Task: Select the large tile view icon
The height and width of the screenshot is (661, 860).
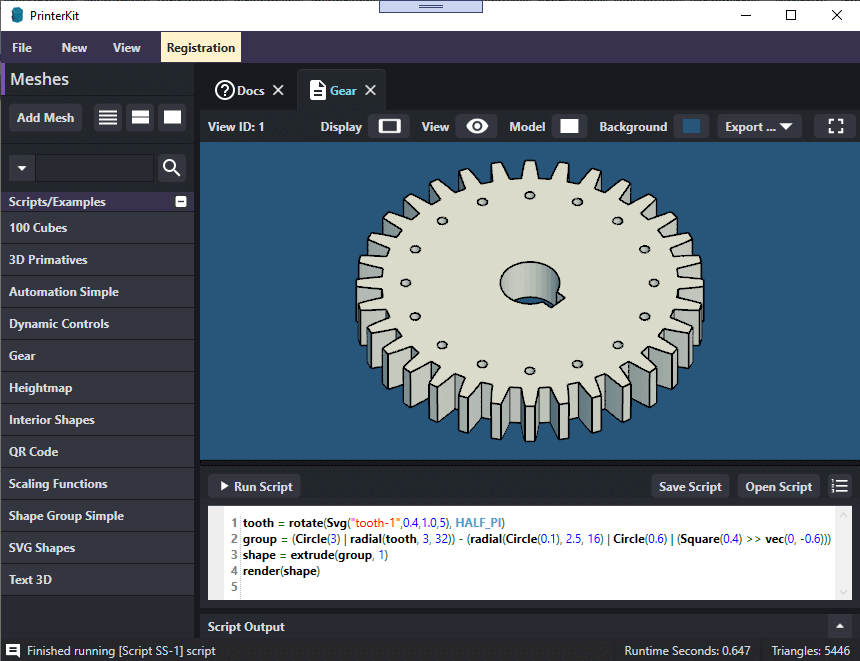Action: [x=172, y=117]
